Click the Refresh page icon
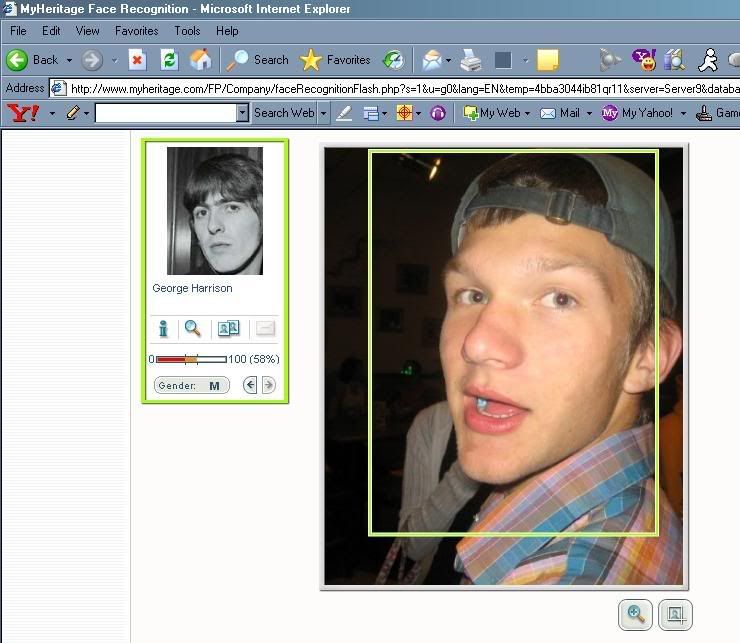 point(169,60)
